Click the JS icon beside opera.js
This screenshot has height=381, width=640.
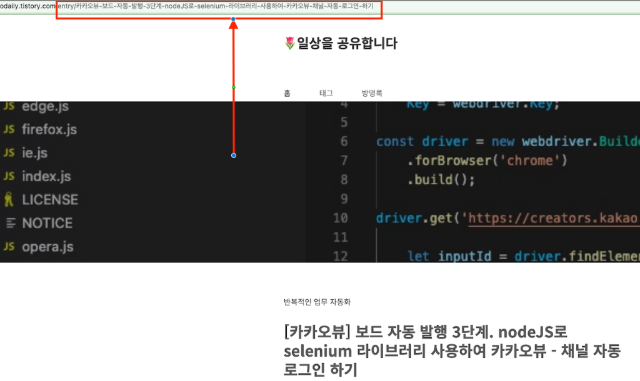tap(9, 246)
